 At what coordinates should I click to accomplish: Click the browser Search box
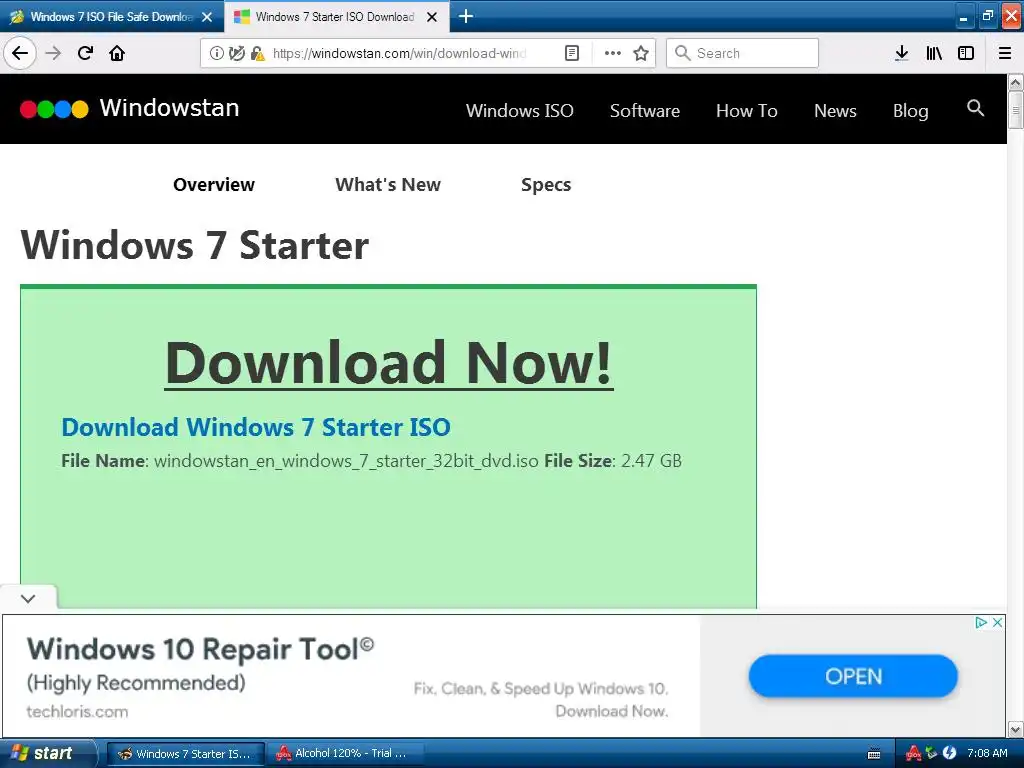pos(743,53)
